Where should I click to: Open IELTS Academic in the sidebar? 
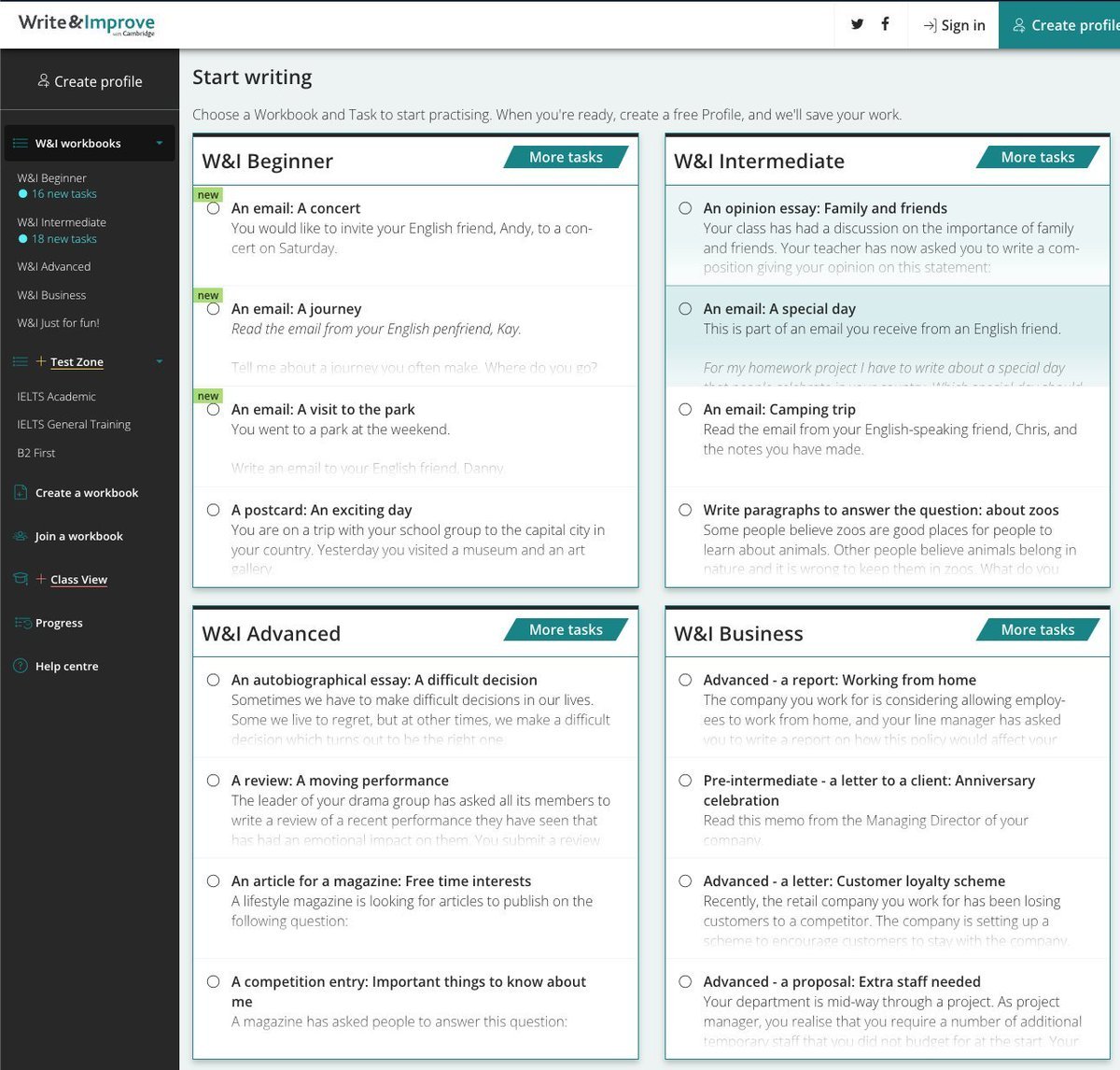click(x=56, y=397)
